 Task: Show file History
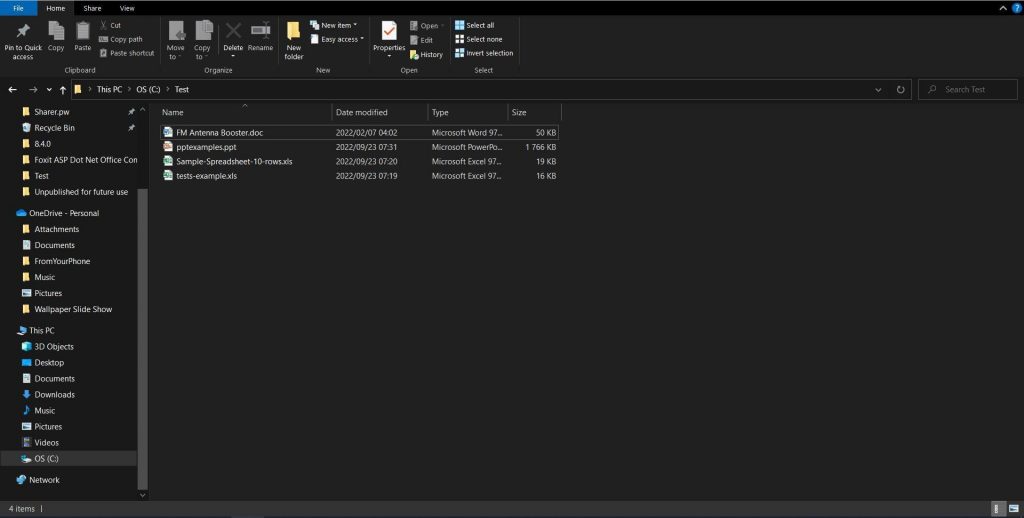(426, 55)
